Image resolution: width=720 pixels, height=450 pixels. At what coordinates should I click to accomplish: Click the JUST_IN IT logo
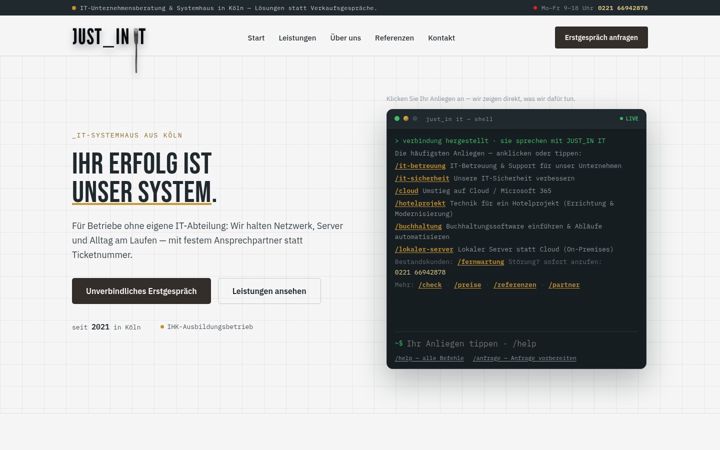click(108, 37)
